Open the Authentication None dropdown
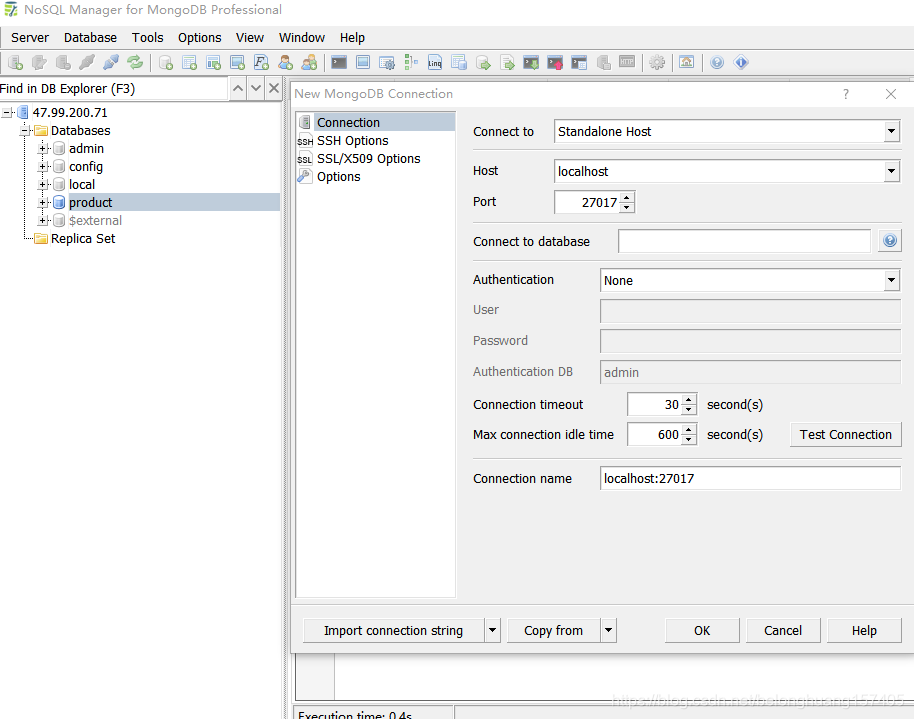Viewport: 914px width, 719px height. [x=891, y=280]
